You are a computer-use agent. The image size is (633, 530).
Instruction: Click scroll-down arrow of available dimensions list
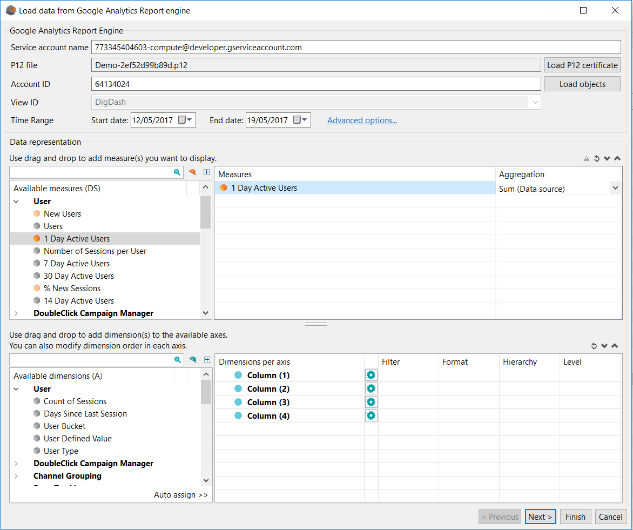pyautogui.click(x=206, y=480)
